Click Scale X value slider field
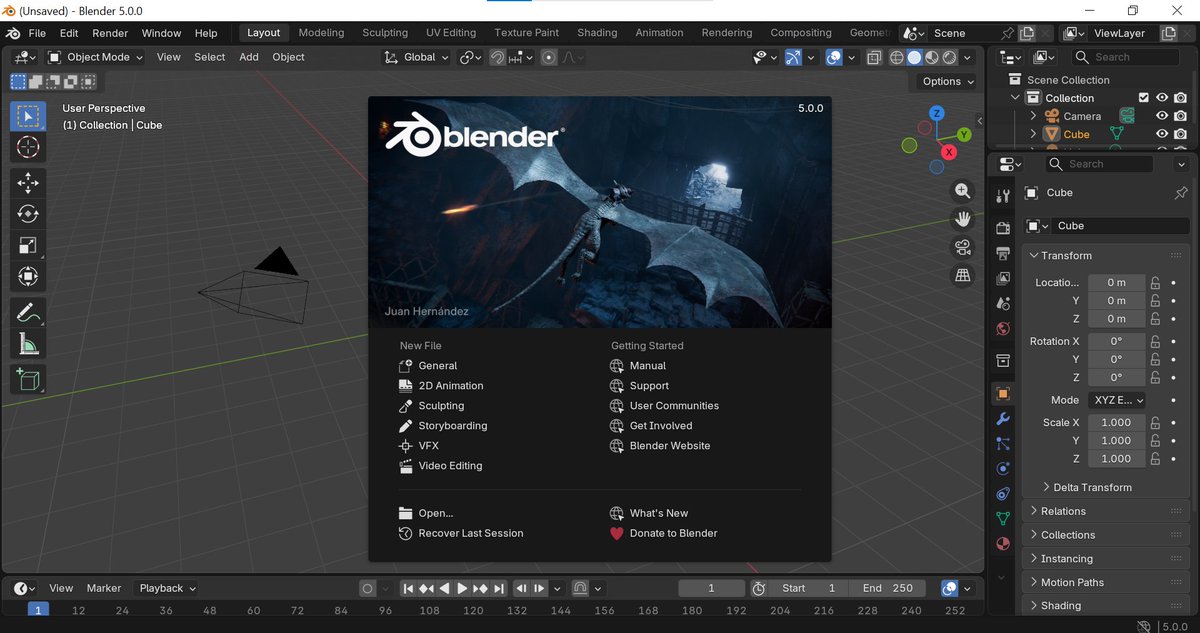This screenshot has width=1200, height=633. click(x=1116, y=422)
